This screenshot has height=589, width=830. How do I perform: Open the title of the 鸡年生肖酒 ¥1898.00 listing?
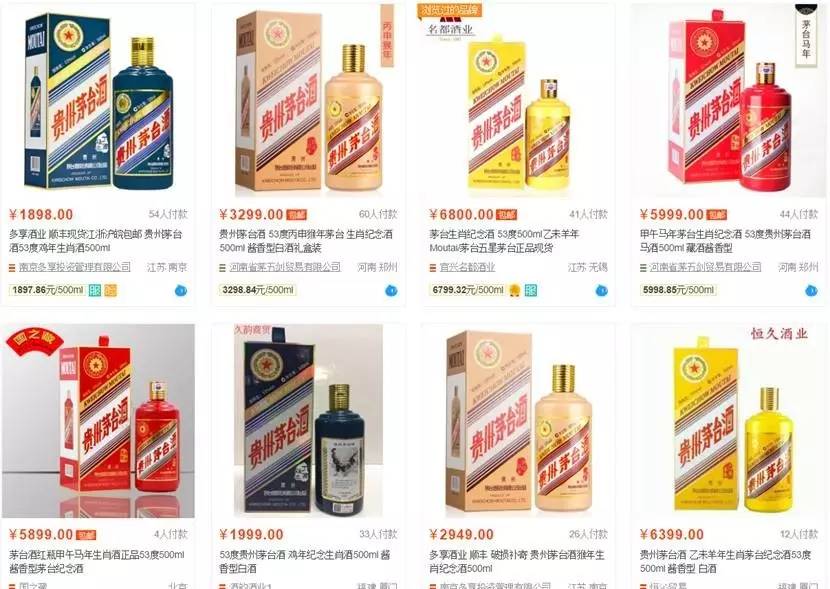pyautogui.click(x=96, y=241)
